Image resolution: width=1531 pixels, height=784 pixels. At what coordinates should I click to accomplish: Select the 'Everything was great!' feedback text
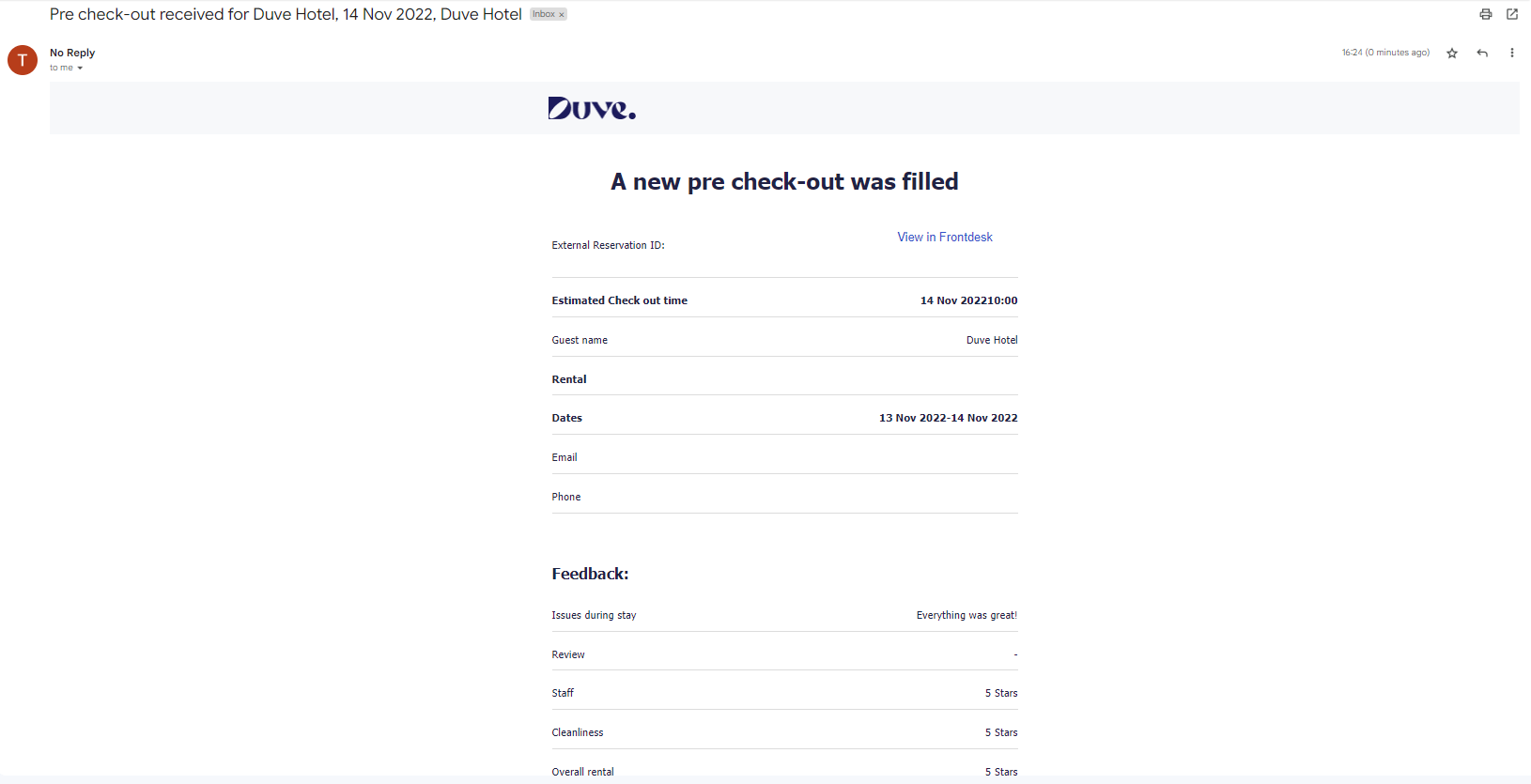click(967, 616)
